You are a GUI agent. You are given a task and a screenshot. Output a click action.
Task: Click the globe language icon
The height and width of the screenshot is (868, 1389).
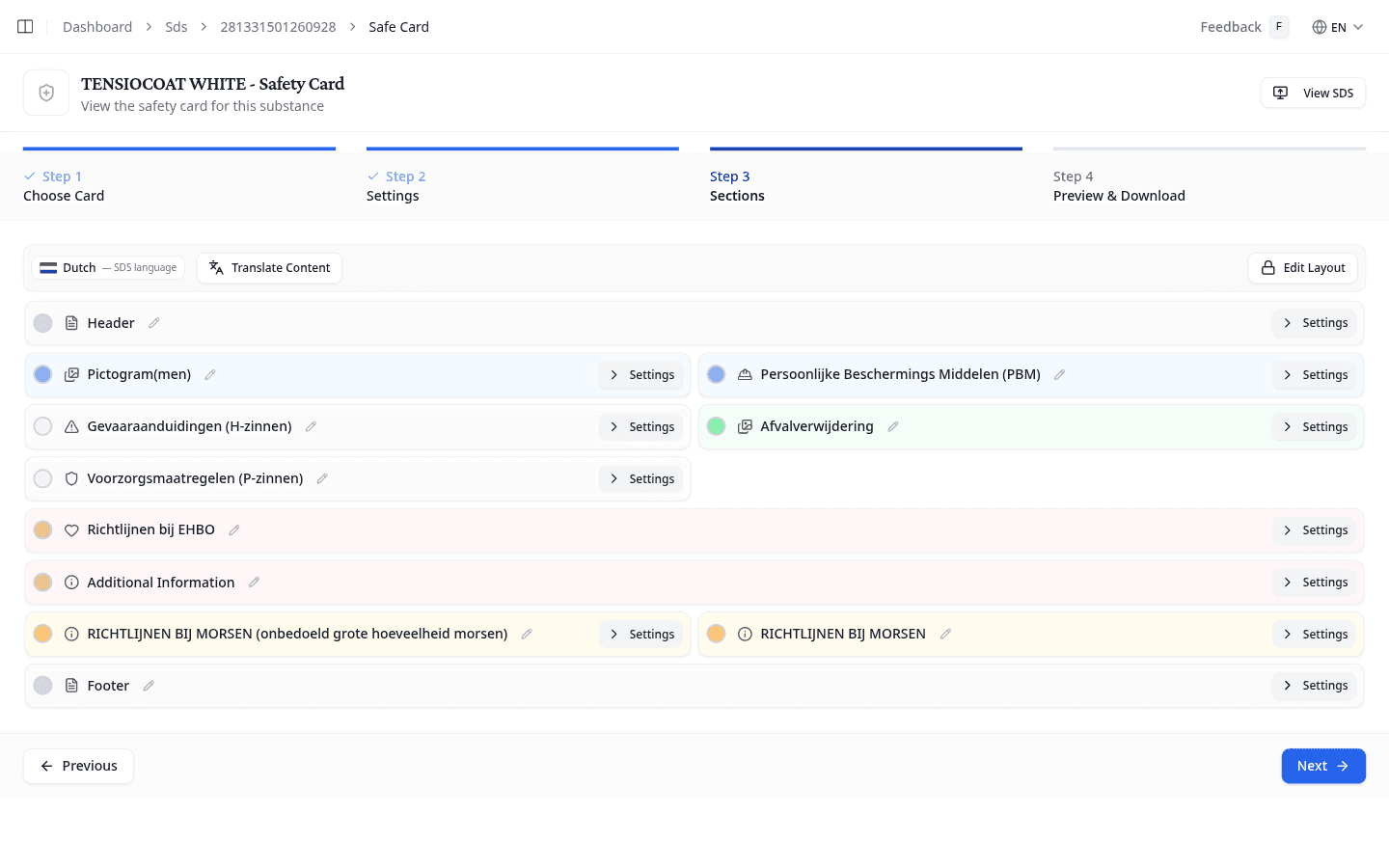[1320, 27]
